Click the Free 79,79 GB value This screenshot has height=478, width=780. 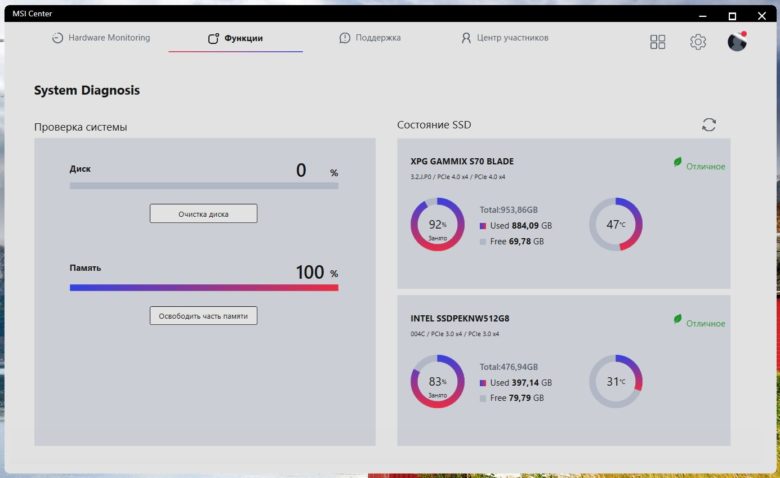tap(517, 398)
